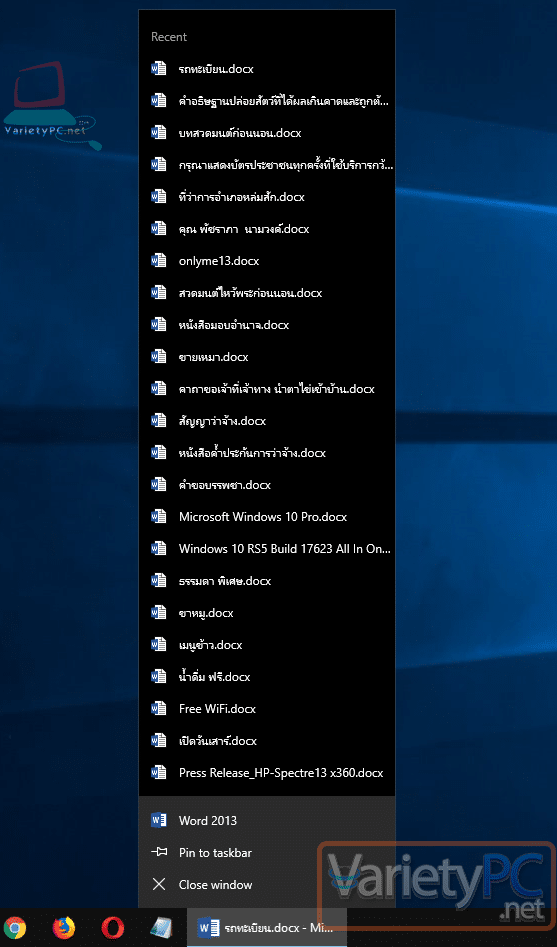This screenshot has height=947, width=557.
Task: Open recent file สัญญาว่าจ้าง.docx
Action: (x=267, y=420)
